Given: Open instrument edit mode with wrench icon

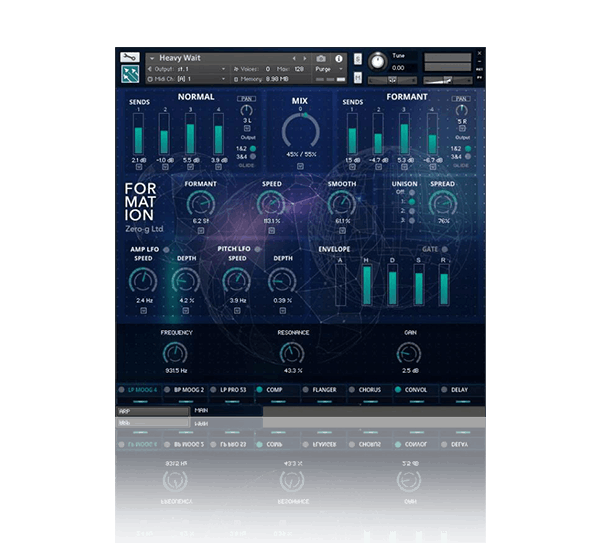Looking at the screenshot, I should pos(130,57).
